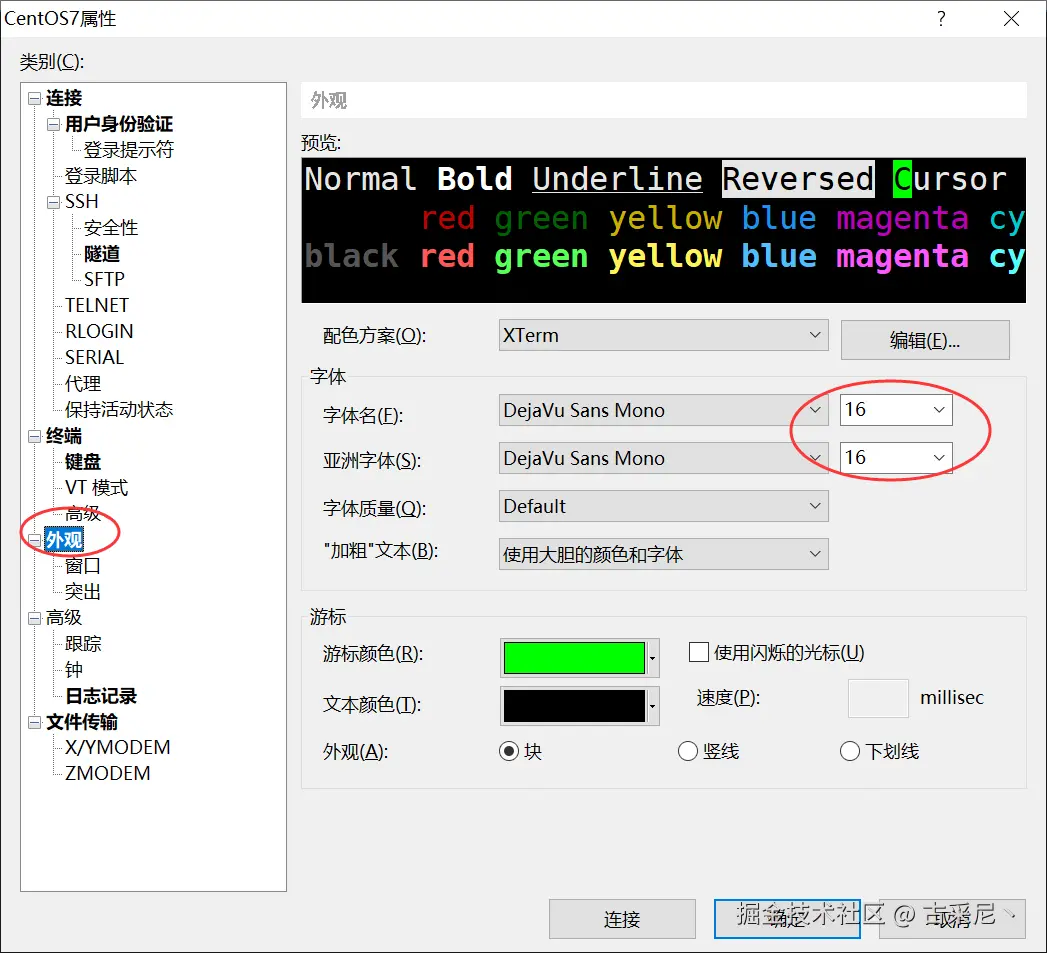Click the 连接 button

[622, 918]
